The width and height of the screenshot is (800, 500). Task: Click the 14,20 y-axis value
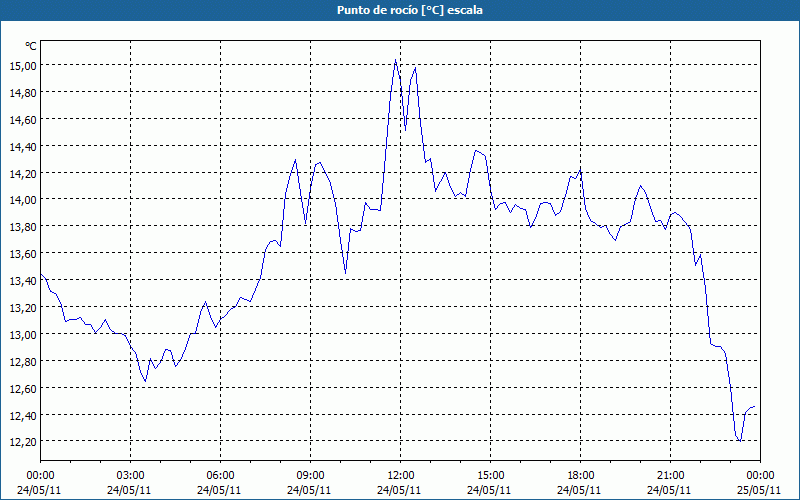tap(23, 173)
